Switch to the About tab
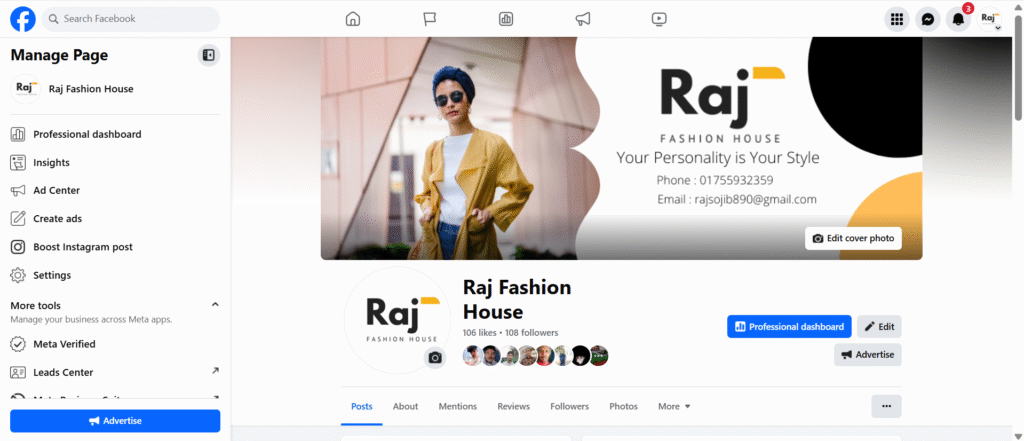1024x441 pixels. click(x=405, y=406)
